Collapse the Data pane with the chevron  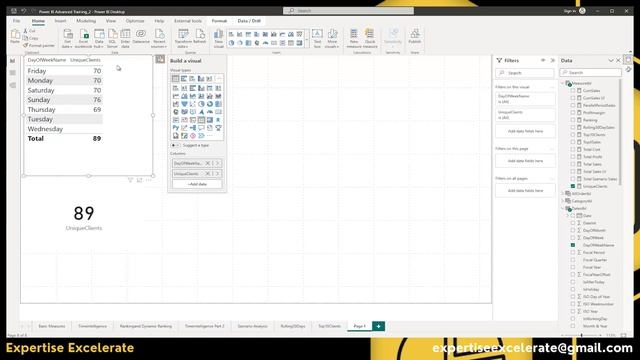pyautogui.click(x=611, y=60)
